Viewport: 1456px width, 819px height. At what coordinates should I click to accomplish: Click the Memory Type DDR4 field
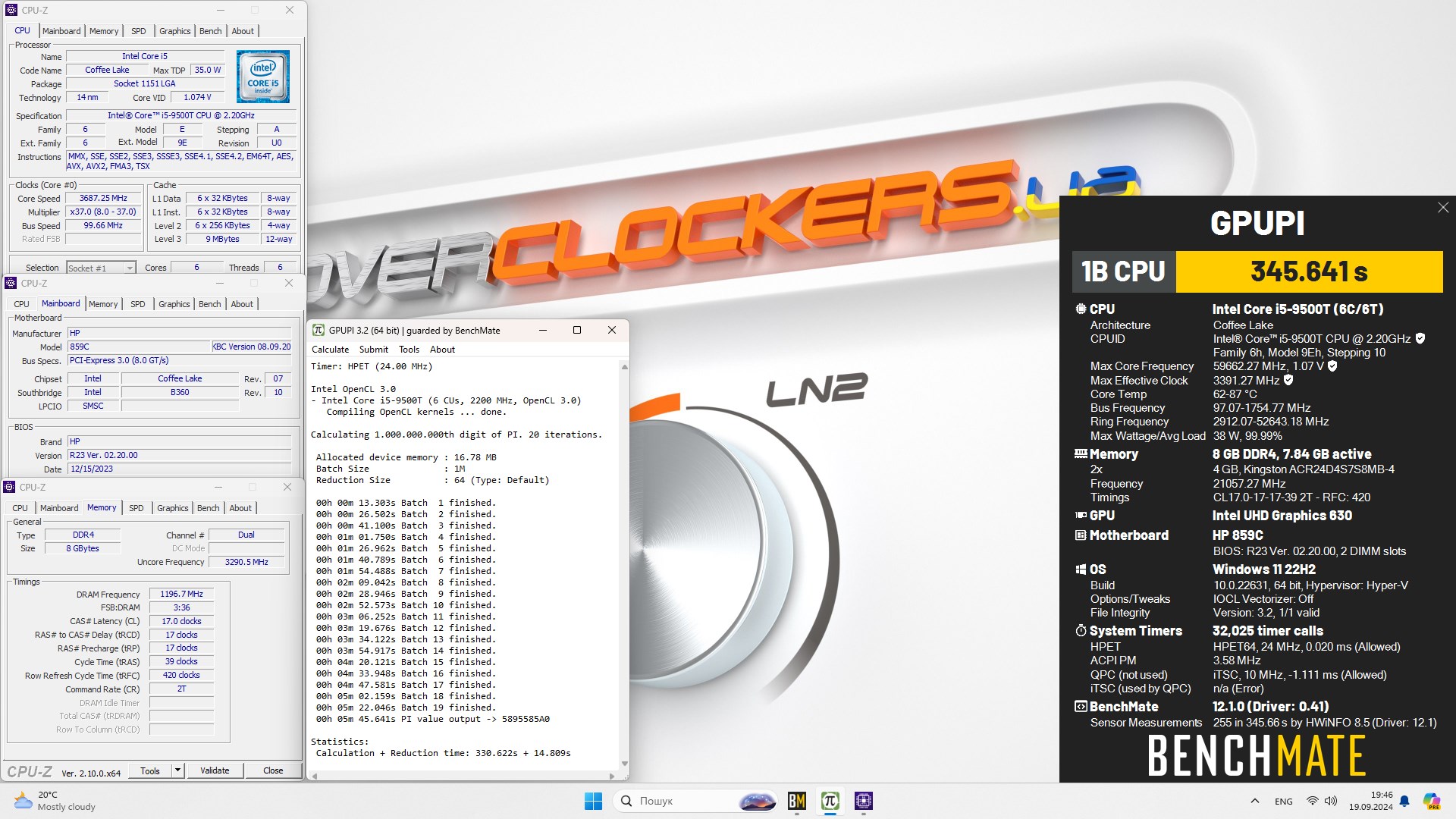(x=83, y=535)
